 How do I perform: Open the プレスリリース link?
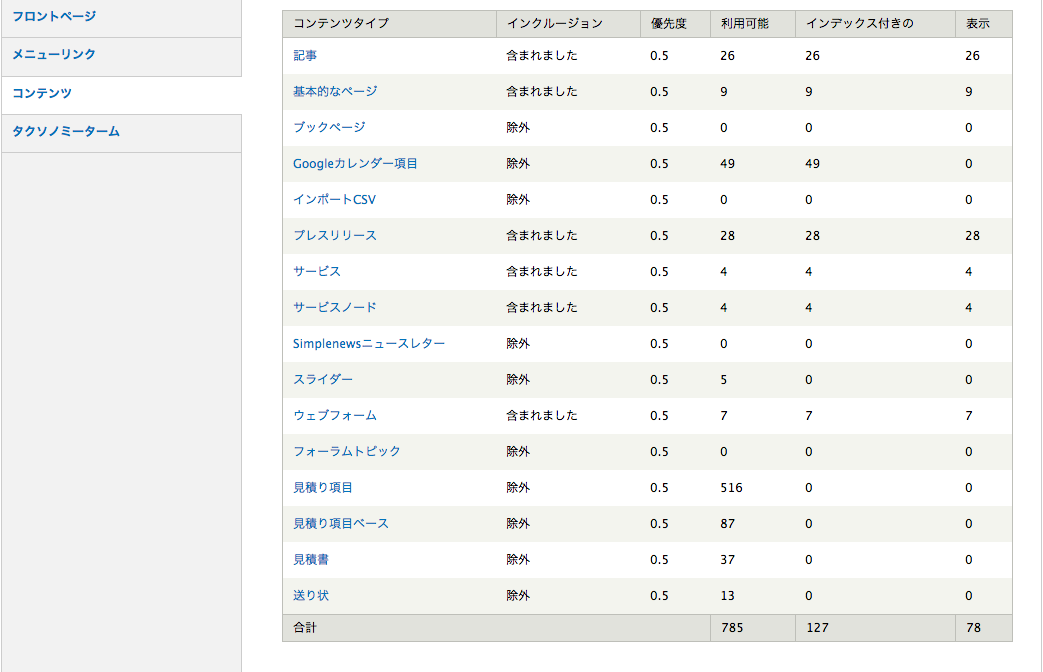pos(335,236)
